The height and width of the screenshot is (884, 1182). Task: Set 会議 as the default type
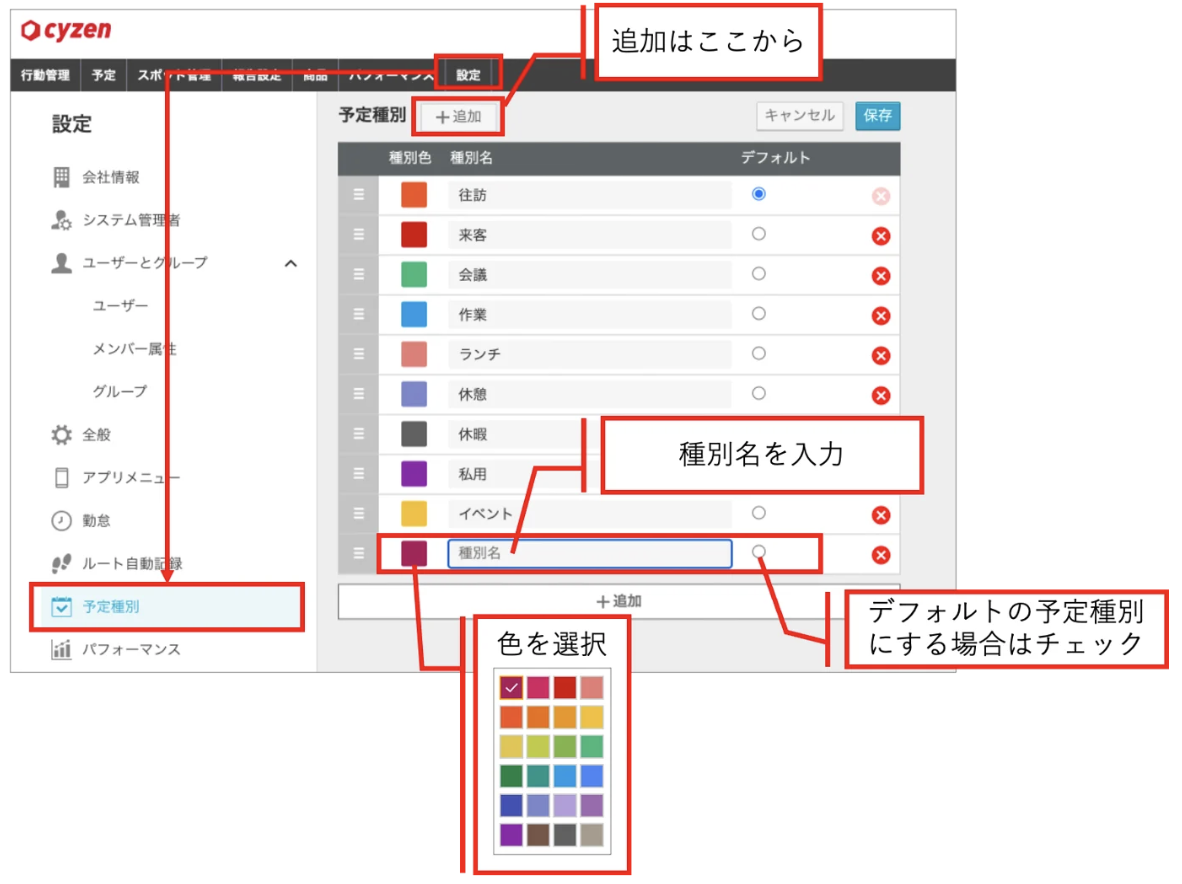[758, 274]
